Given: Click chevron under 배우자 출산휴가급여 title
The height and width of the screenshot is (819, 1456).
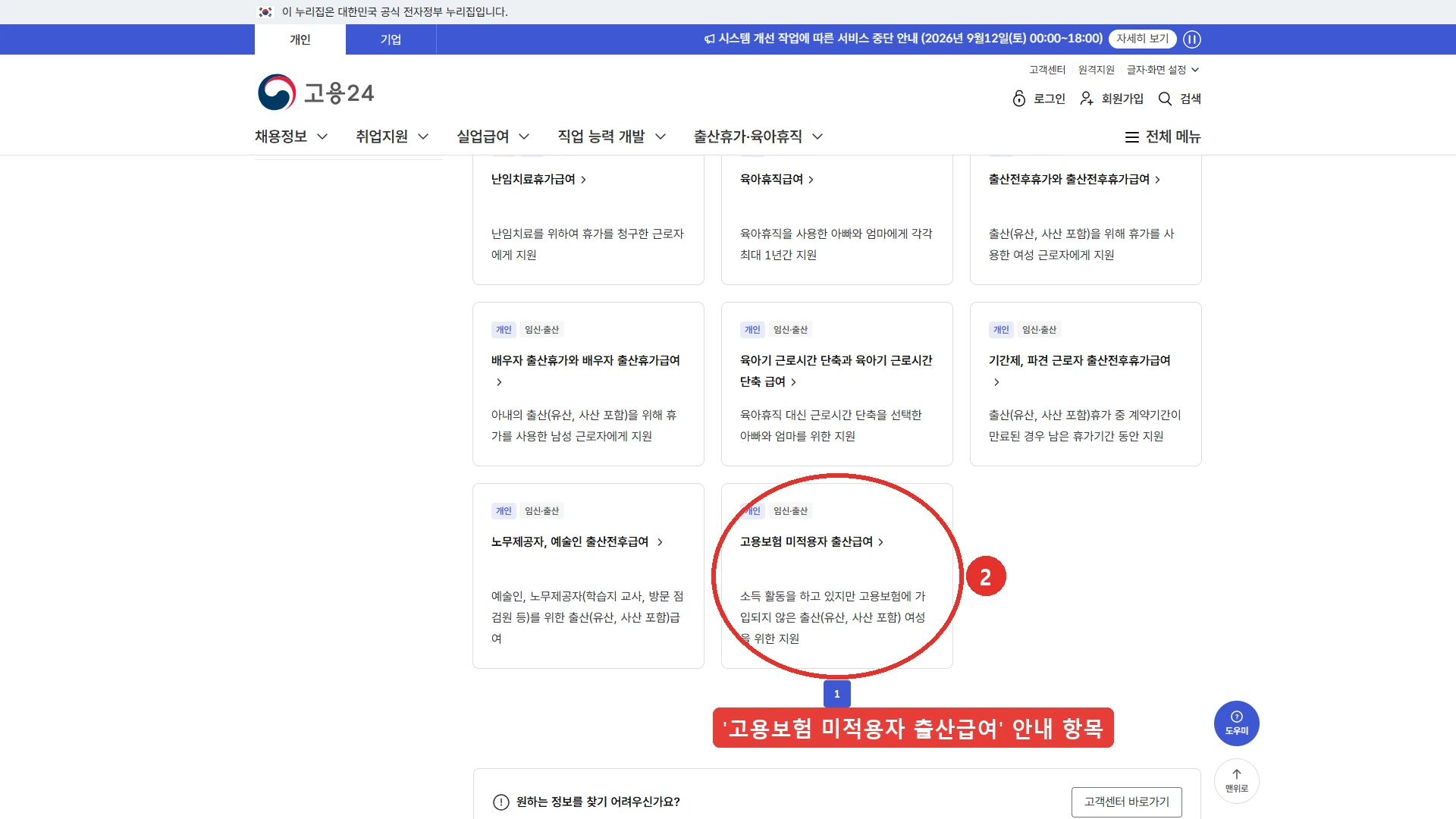Looking at the screenshot, I should pyautogui.click(x=498, y=382).
